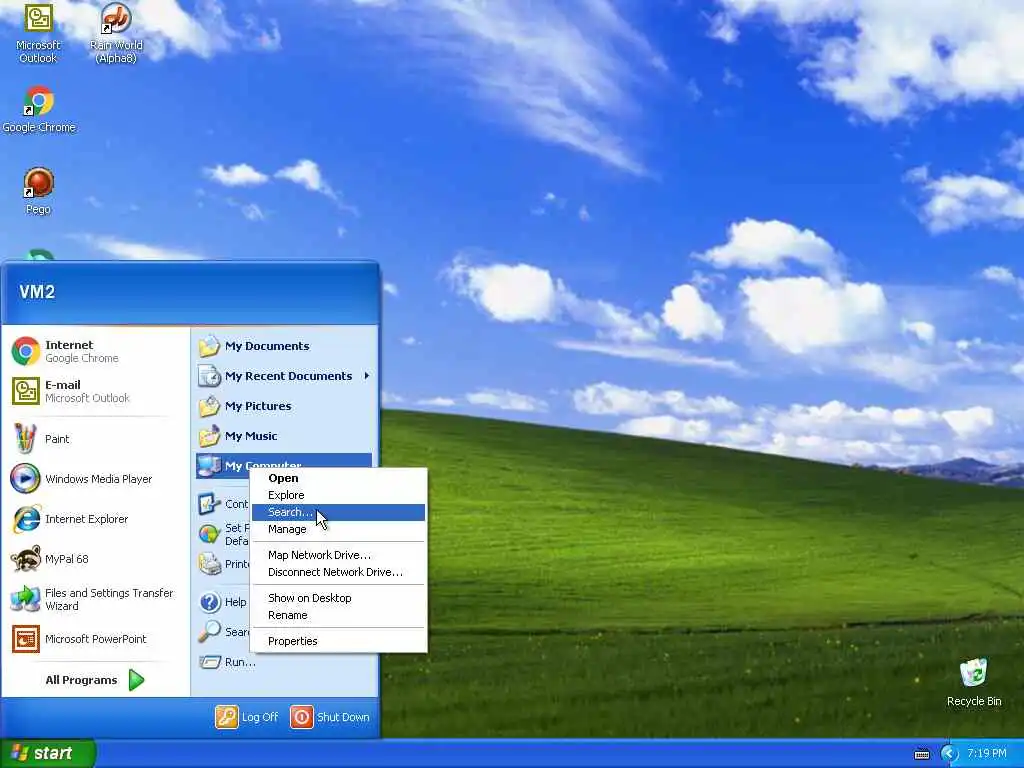Open the Microsoft Outlook desktop icon
The height and width of the screenshot is (768, 1024).
coord(38,34)
